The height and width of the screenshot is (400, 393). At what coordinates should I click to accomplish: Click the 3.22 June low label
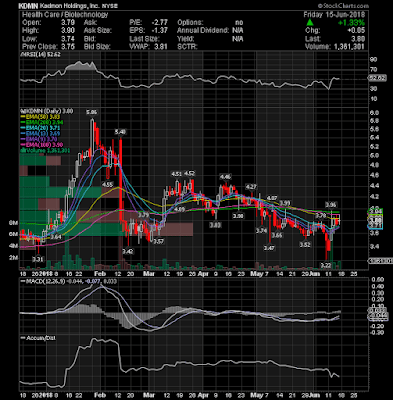pos(325,266)
